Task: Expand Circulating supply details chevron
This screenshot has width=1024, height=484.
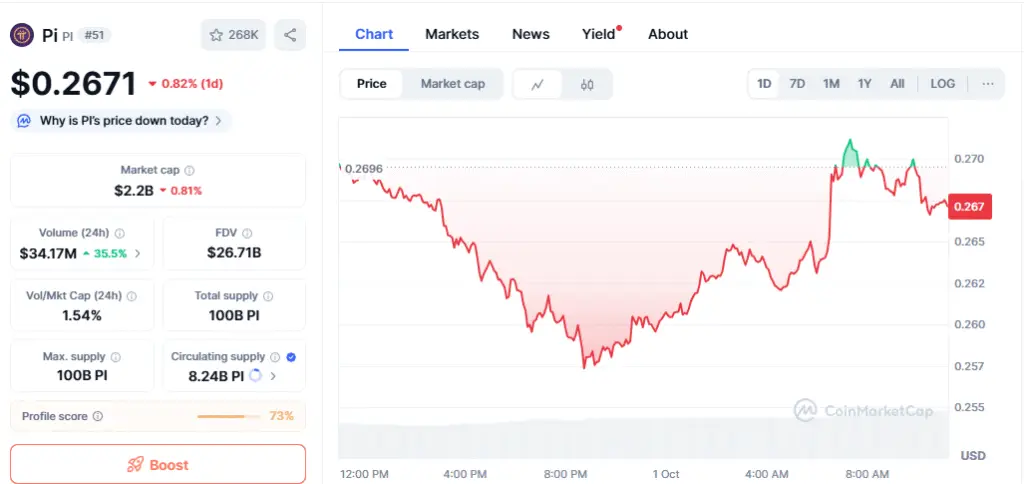Action: click(x=273, y=377)
